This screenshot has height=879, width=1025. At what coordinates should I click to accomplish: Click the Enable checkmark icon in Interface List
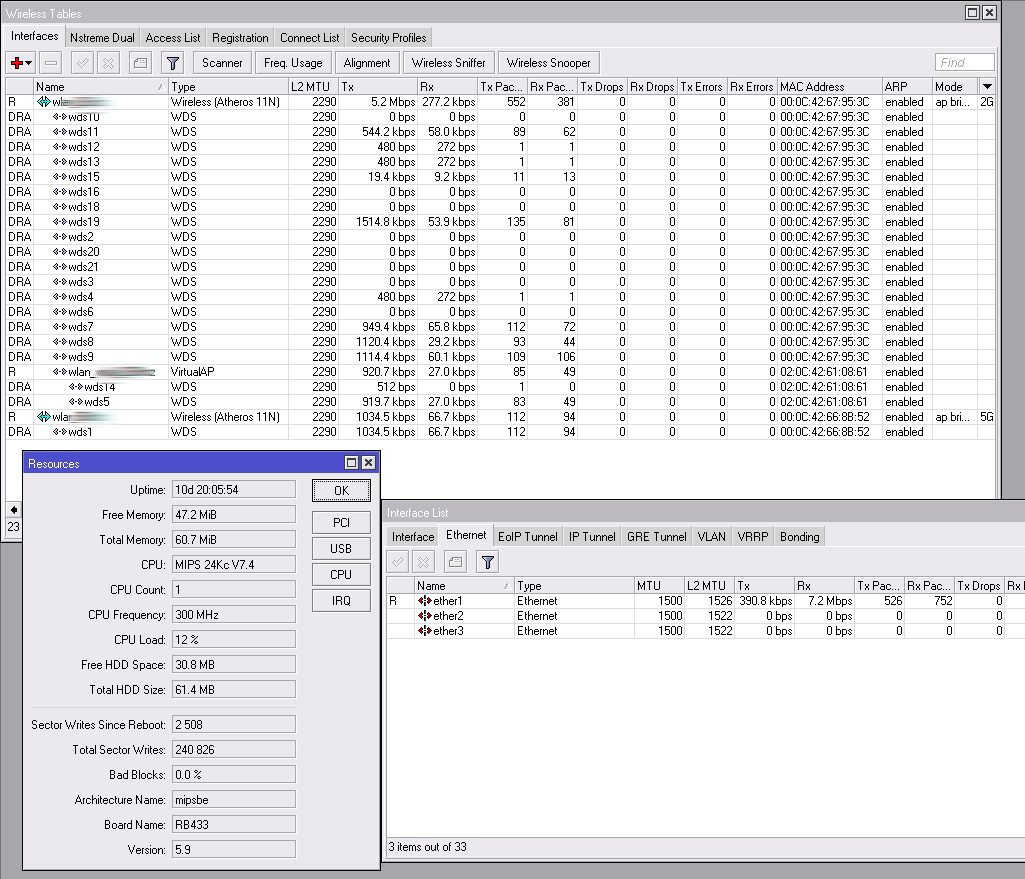[x=398, y=562]
